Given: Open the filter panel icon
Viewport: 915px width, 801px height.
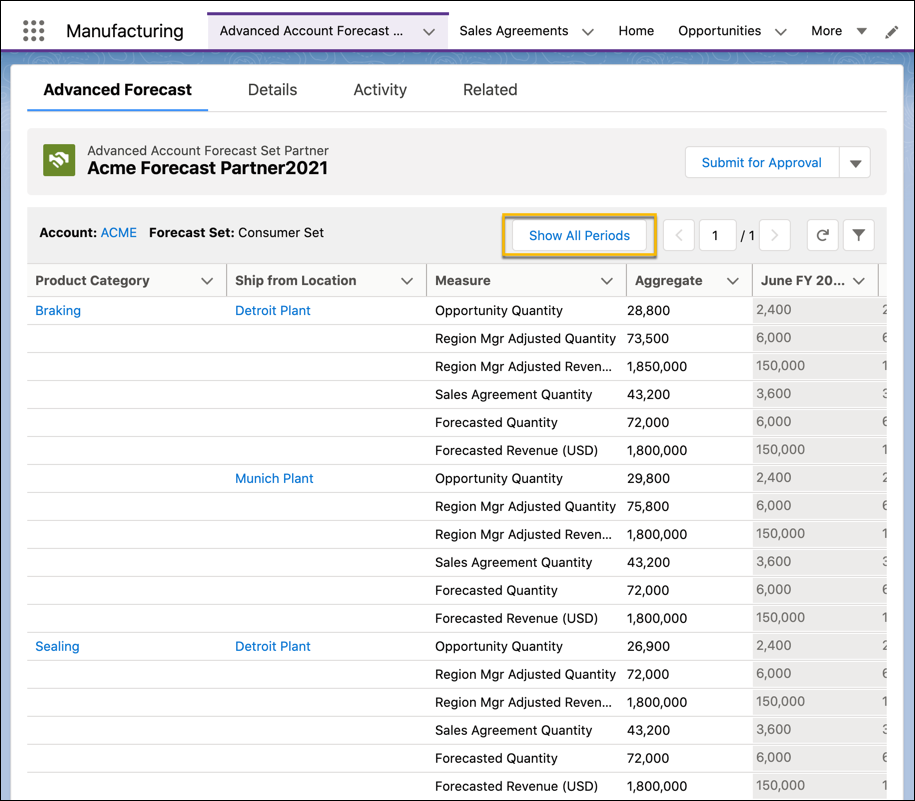Looking at the screenshot, I should [x=860, y=235].
